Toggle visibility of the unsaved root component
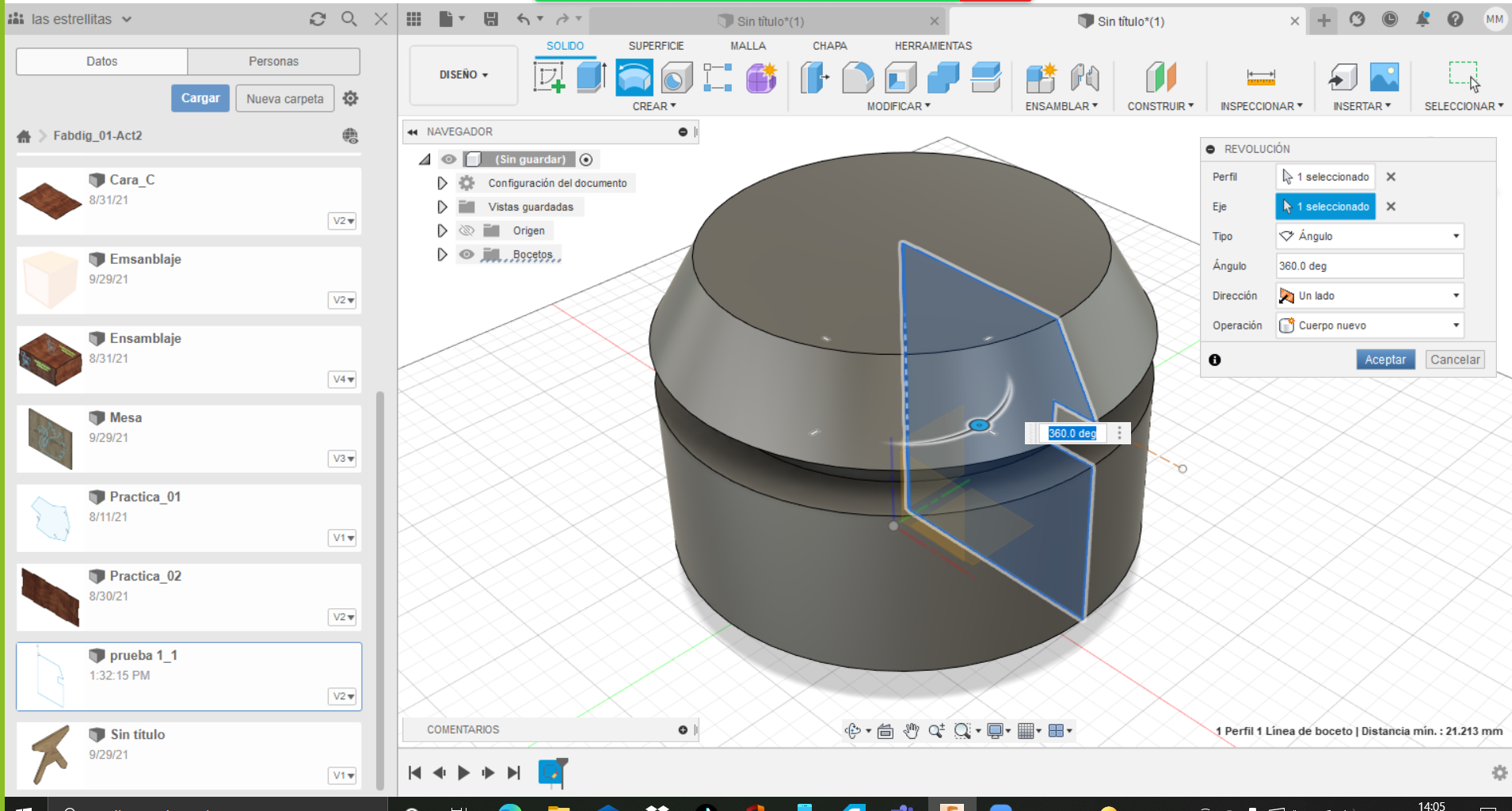The width and height of the screenshot is (1512, 811). click(448, 159)
